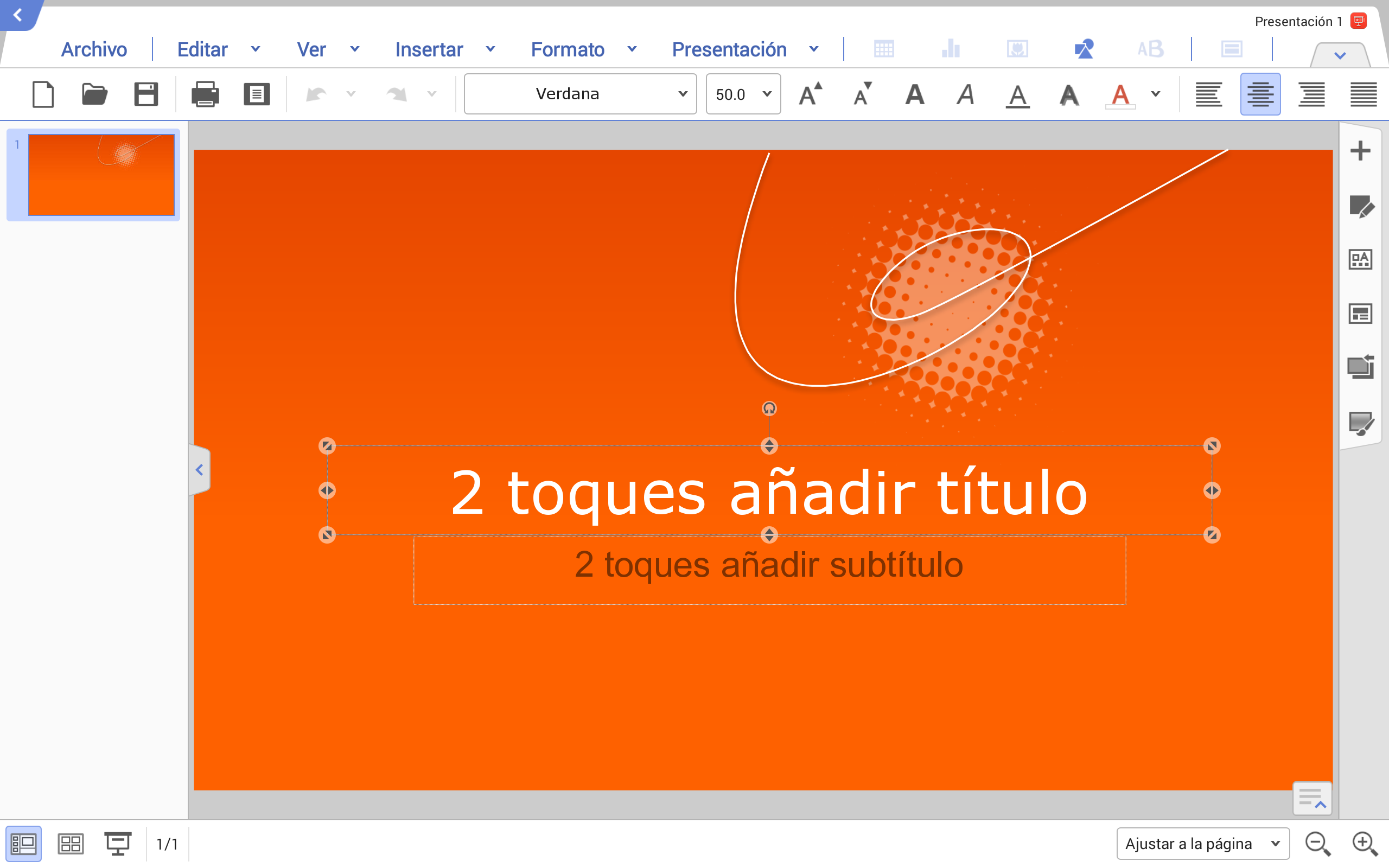
Task: Enable left text alignment
Action: click(x=1208, y=94)
